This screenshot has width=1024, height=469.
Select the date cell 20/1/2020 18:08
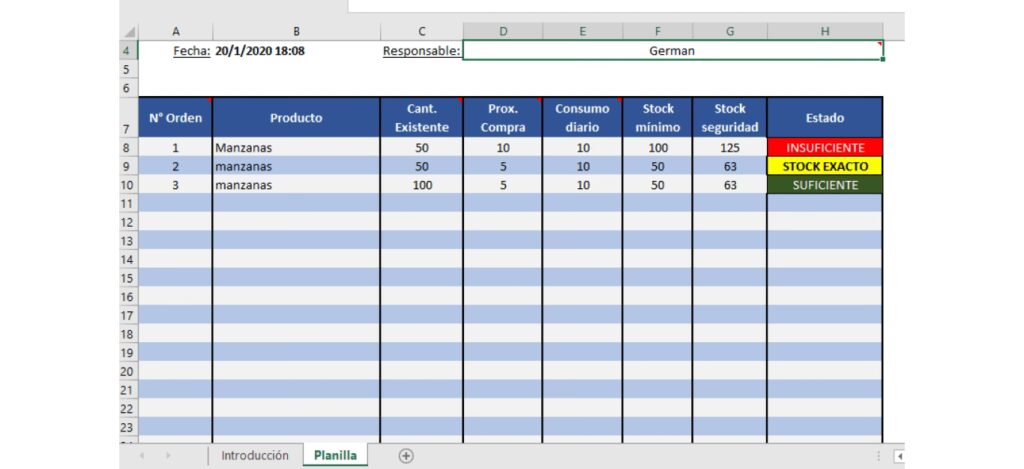[x=260, y=51]
